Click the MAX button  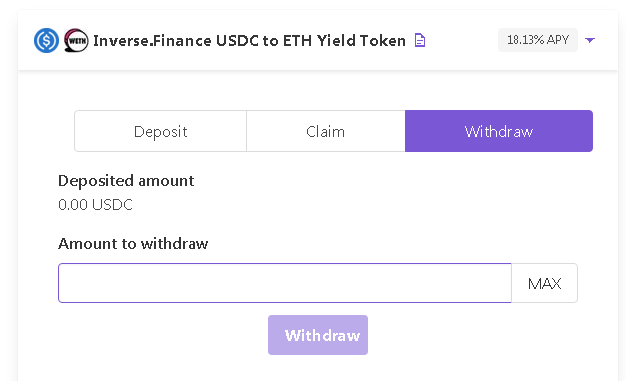coord(544,283)
